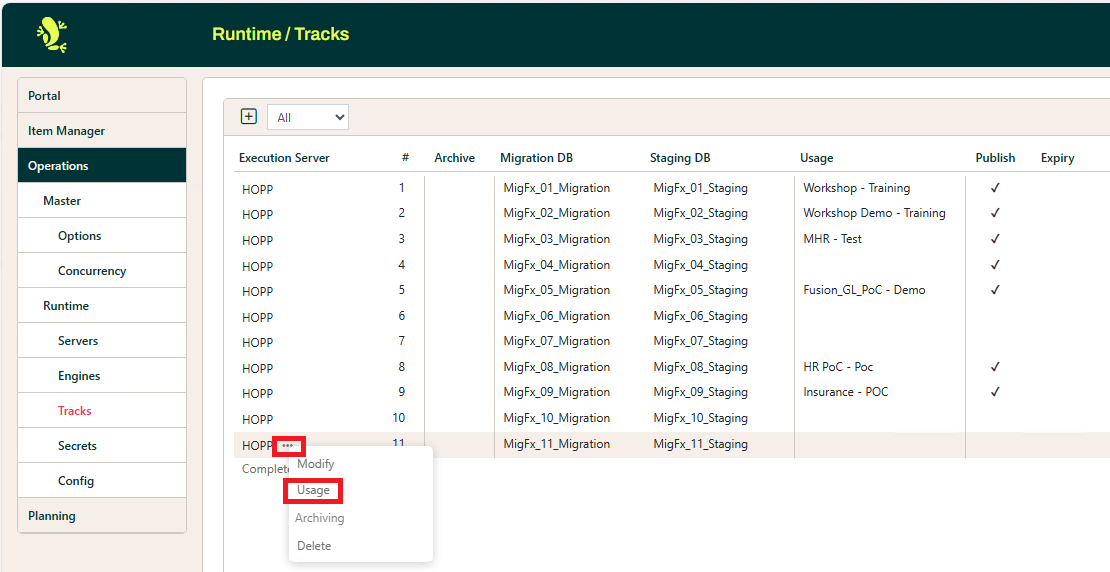Open Servers sidebar entry

102,341
